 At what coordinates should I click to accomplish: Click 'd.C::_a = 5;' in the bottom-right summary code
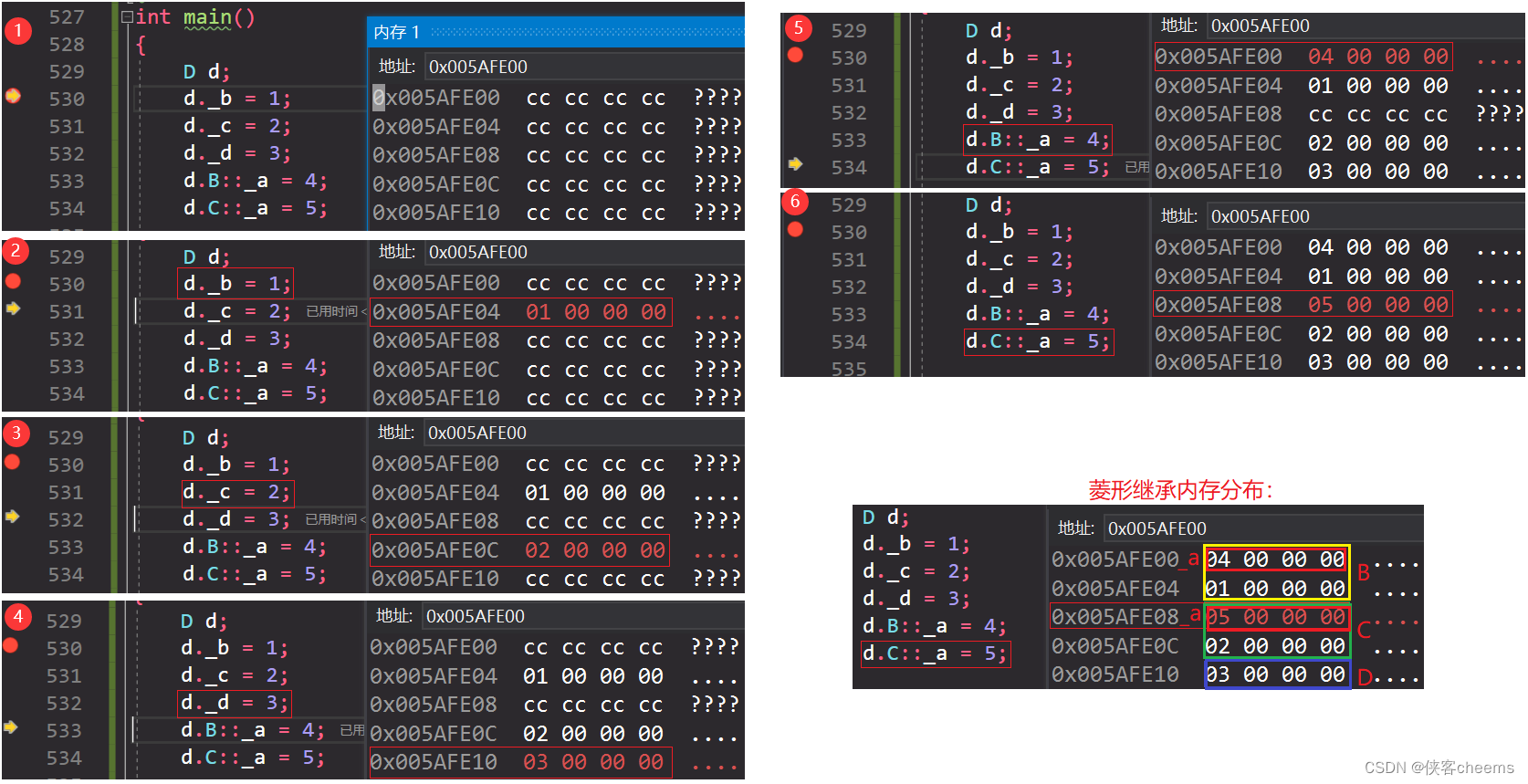[x=936, y=653]
